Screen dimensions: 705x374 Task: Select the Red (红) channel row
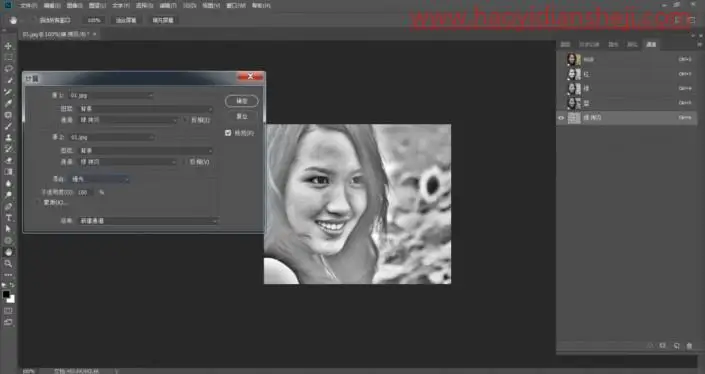click(627, 74)
